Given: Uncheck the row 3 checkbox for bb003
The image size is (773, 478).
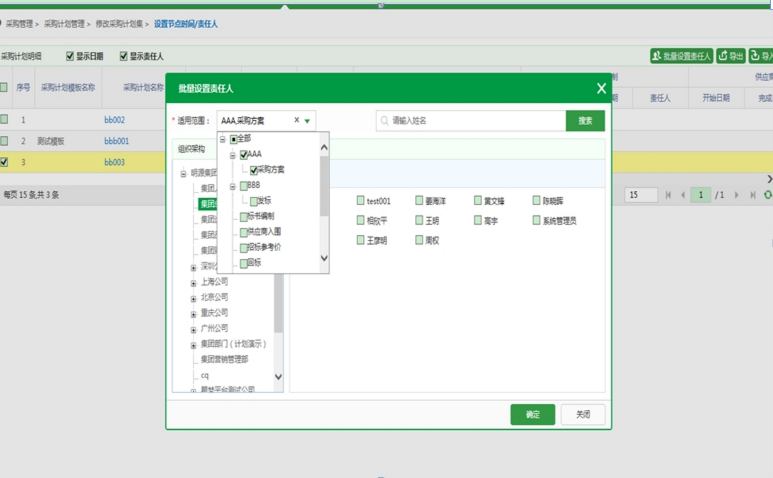Looking at the screenshot, I should [x=4, y=162].
